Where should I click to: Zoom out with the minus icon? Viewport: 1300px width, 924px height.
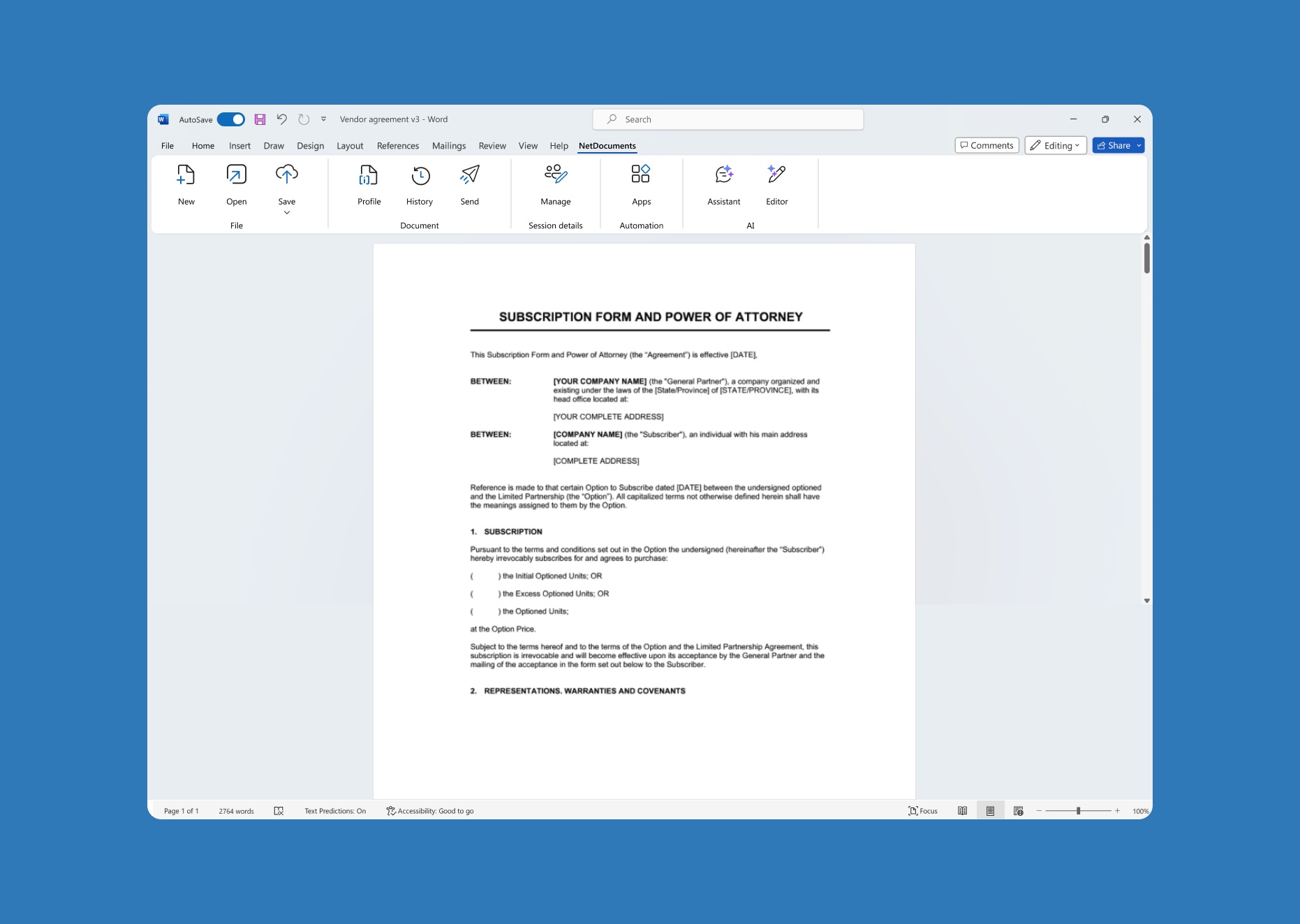point(1039,811)
